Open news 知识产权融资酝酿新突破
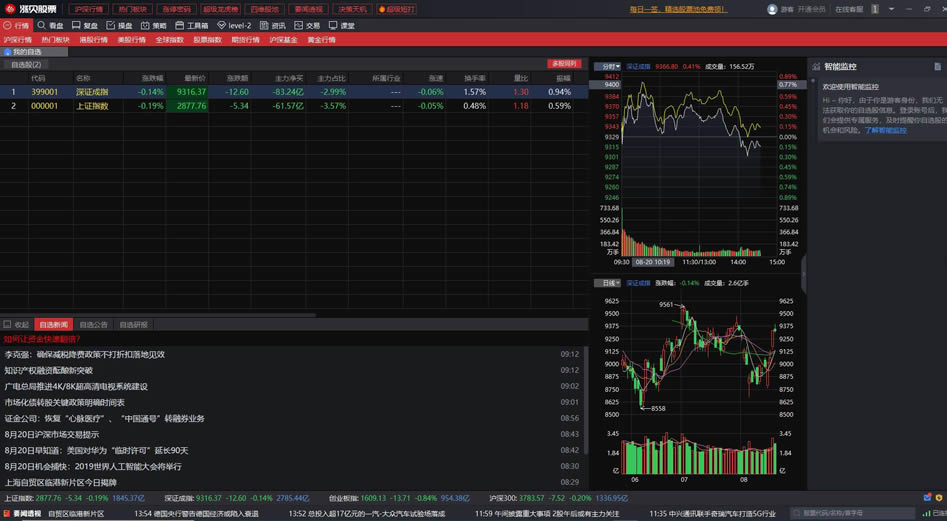 coord(48,371)
